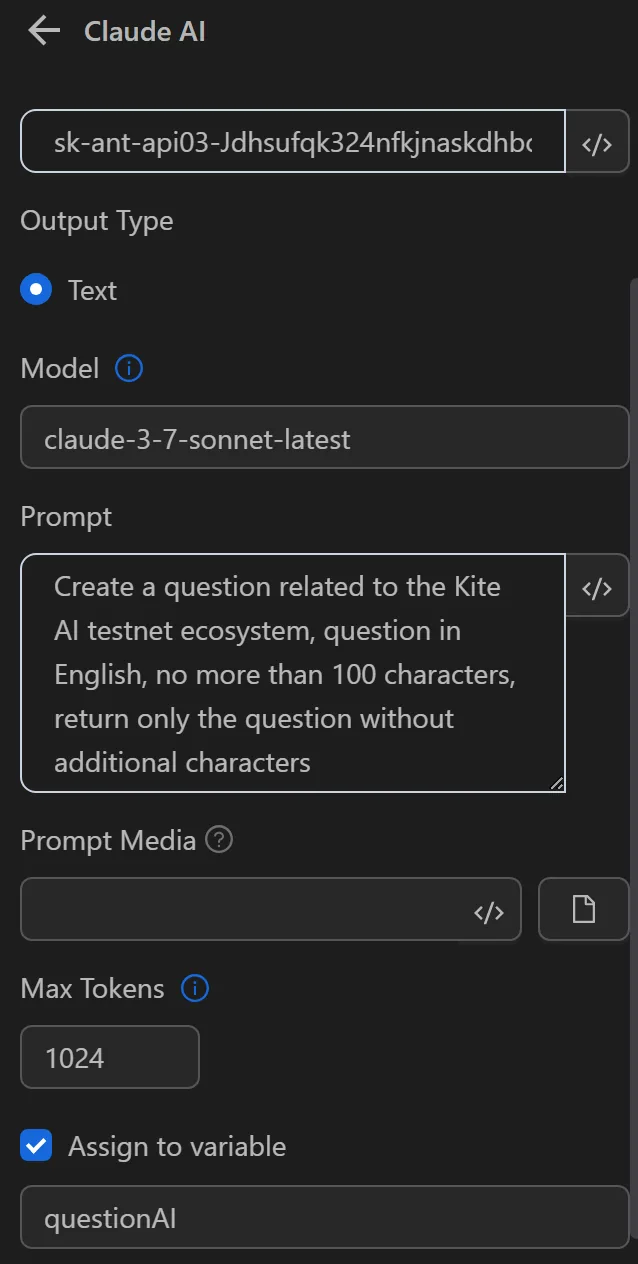This screenshot has height=1264, width=638.
Task: Open the claude-3-7-sonnet-latest model selector
Action: 324,437
